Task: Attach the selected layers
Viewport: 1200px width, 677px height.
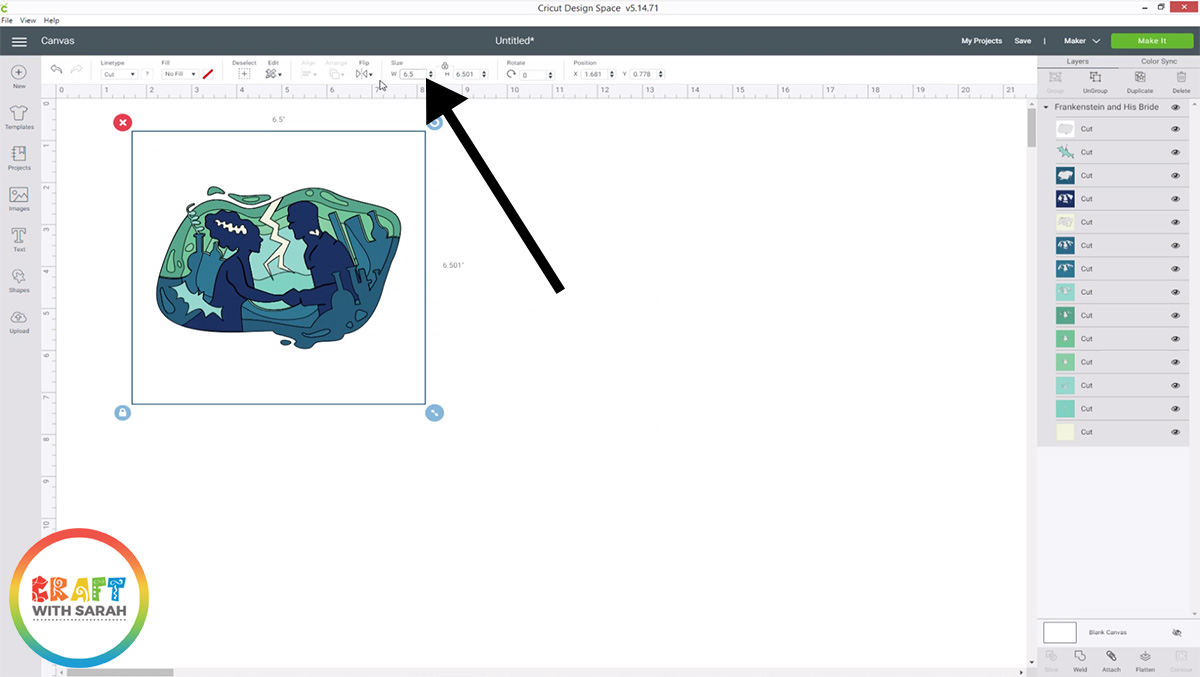Action: click(x=1113, y=660)
